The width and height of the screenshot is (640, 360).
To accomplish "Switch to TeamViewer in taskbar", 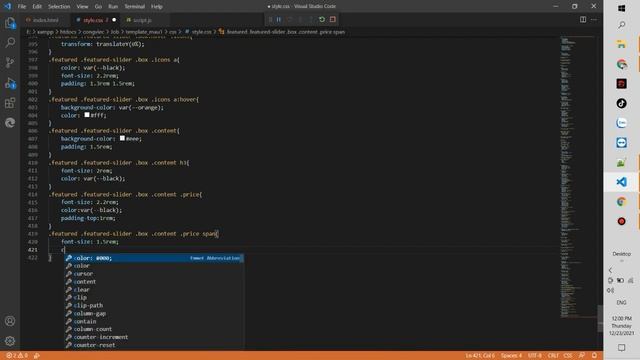I will coord(622,142).
